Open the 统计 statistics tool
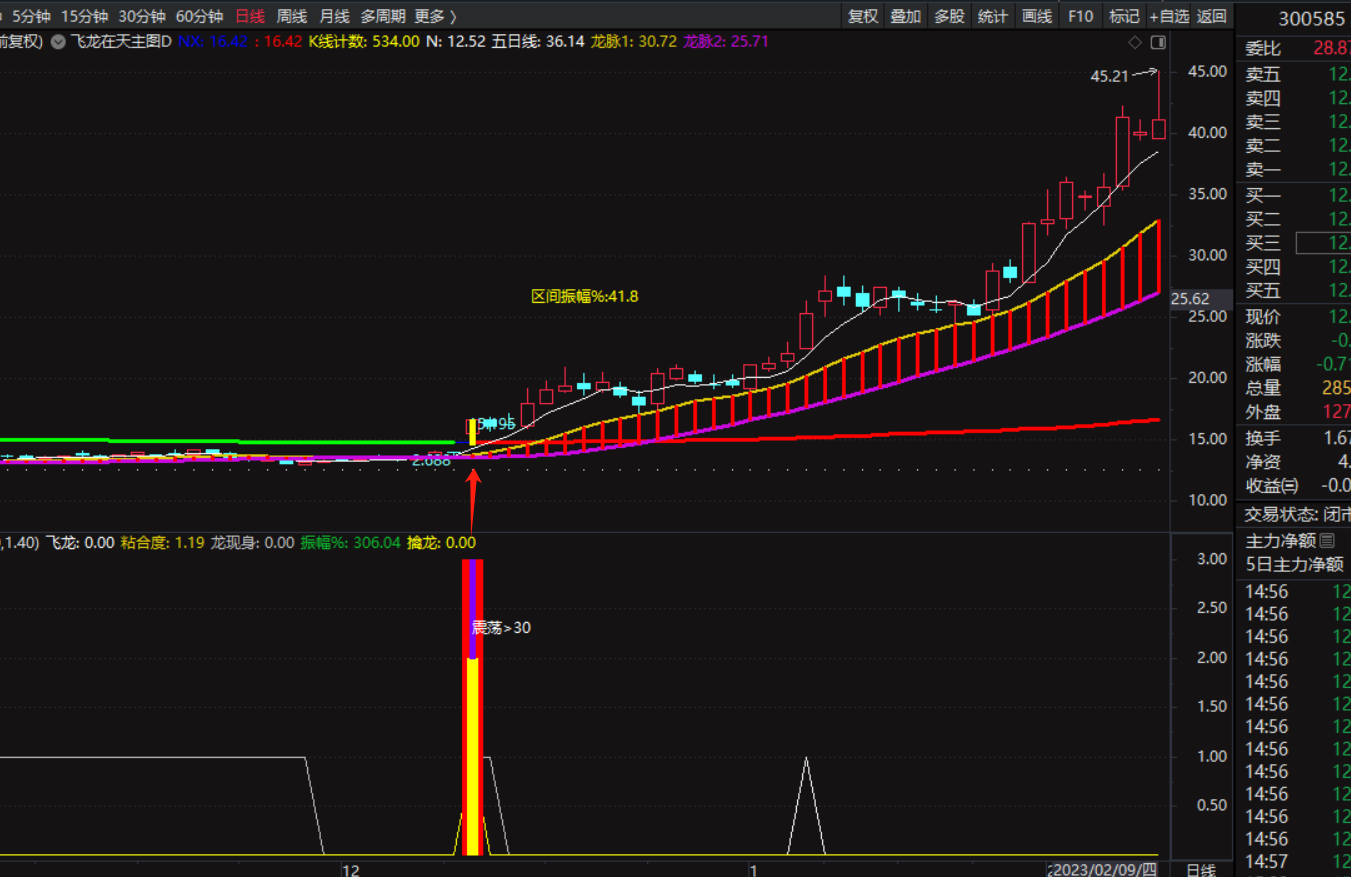Image resolution: width=1351 pixels, height=877 pixels. [993, 16]
